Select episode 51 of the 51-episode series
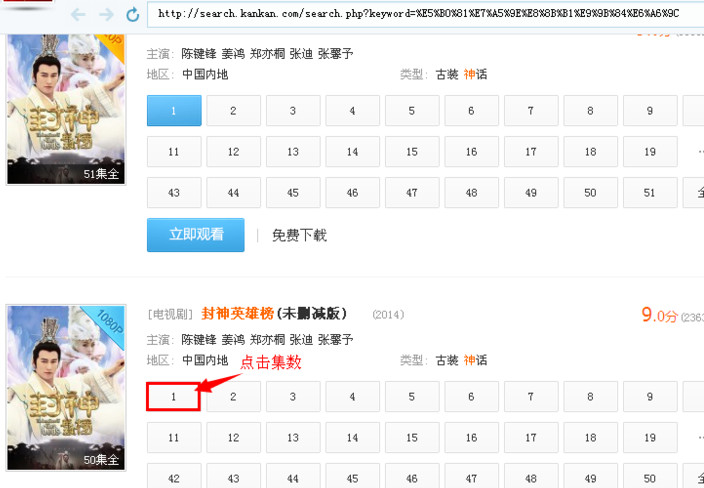This screenshot has width=704, height=488. [650, 193]
